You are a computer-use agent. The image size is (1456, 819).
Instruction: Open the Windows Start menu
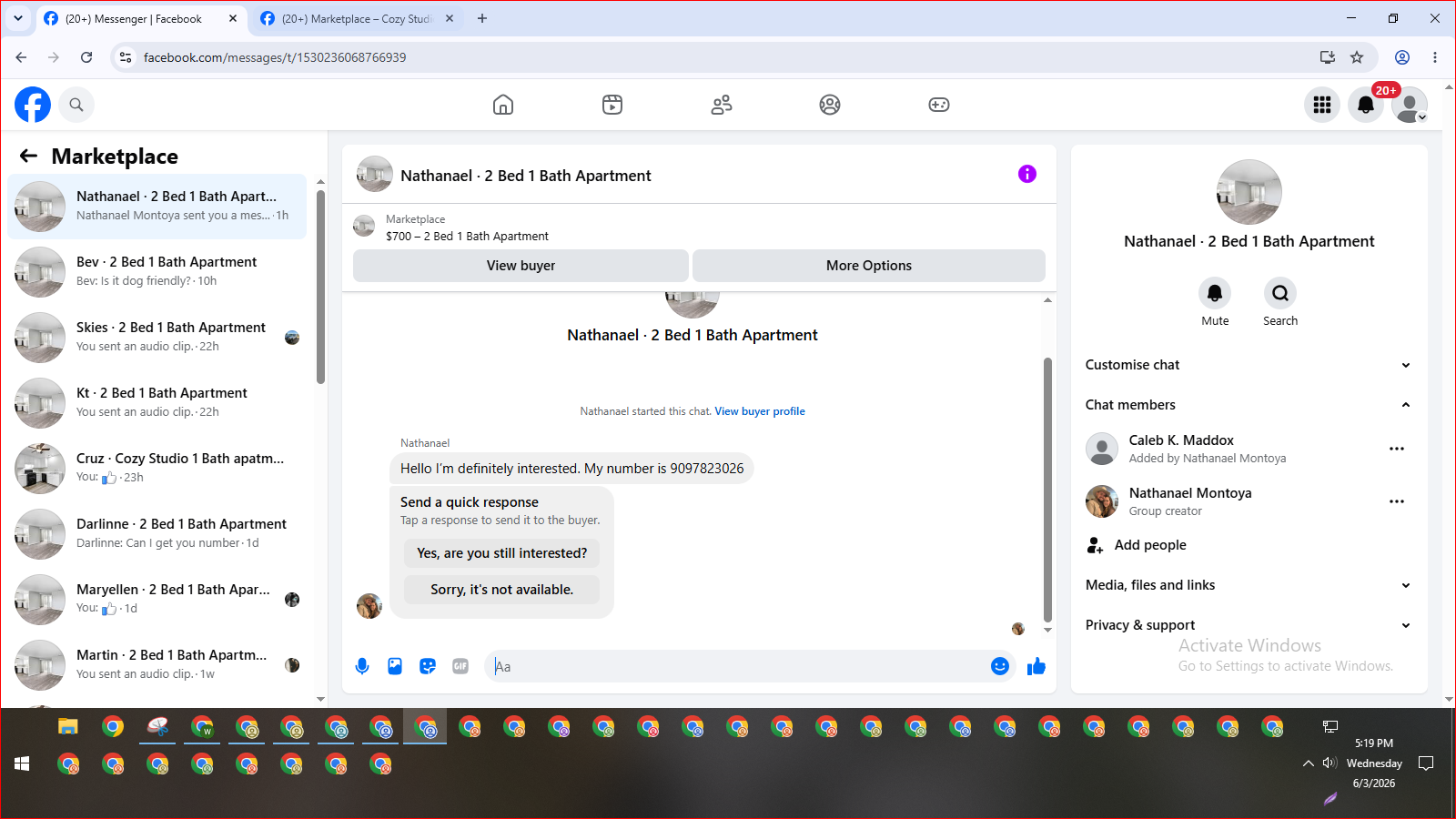click(x=22, y=763)
